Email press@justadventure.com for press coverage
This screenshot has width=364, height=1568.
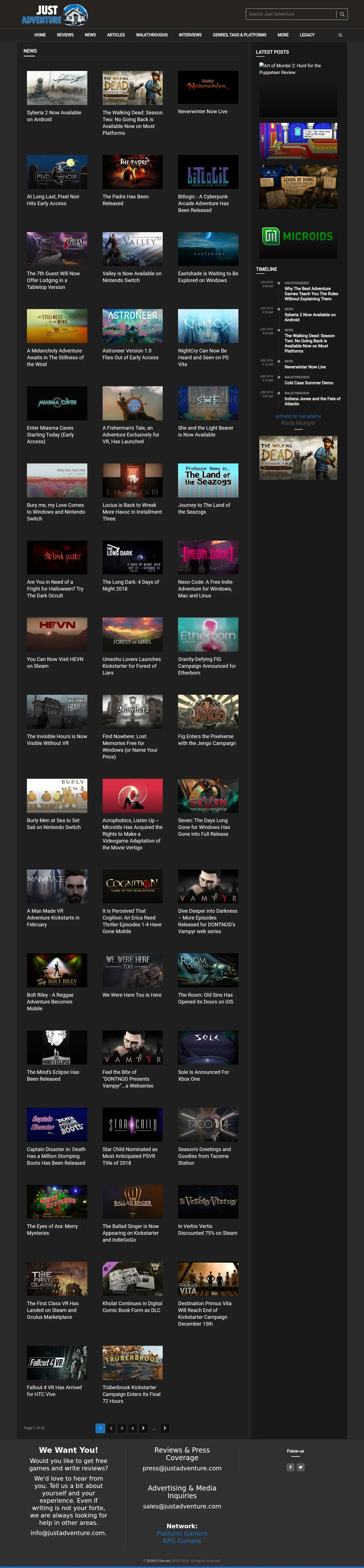[x=182, y=1468]
